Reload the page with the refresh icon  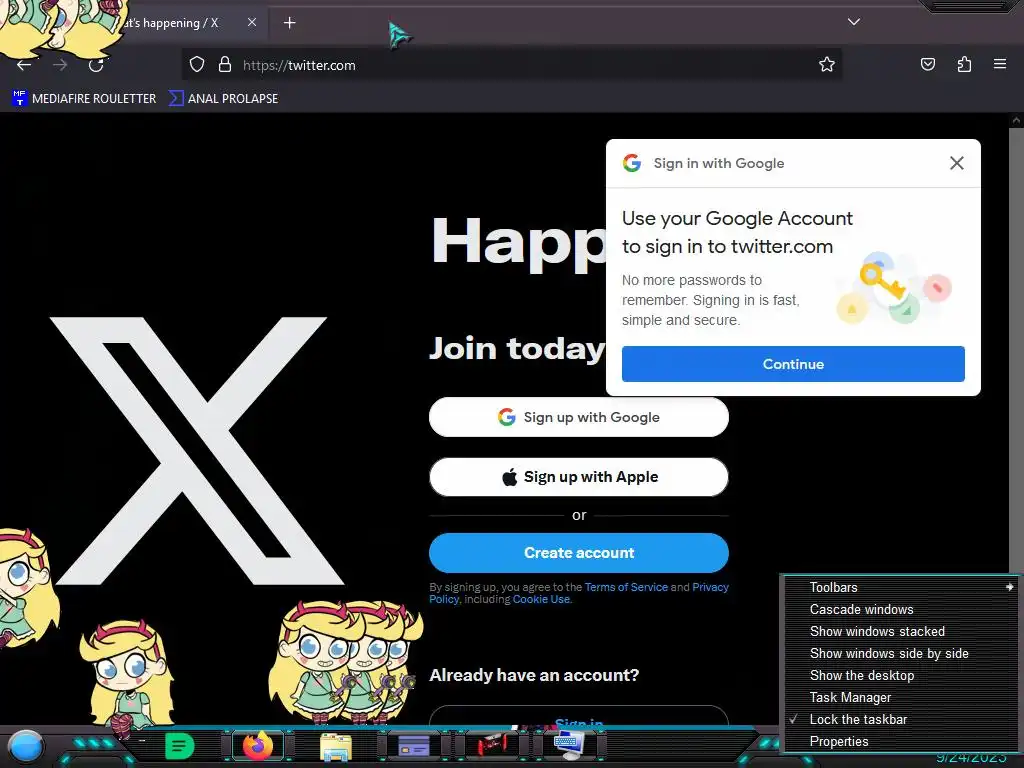coord(96,65)
